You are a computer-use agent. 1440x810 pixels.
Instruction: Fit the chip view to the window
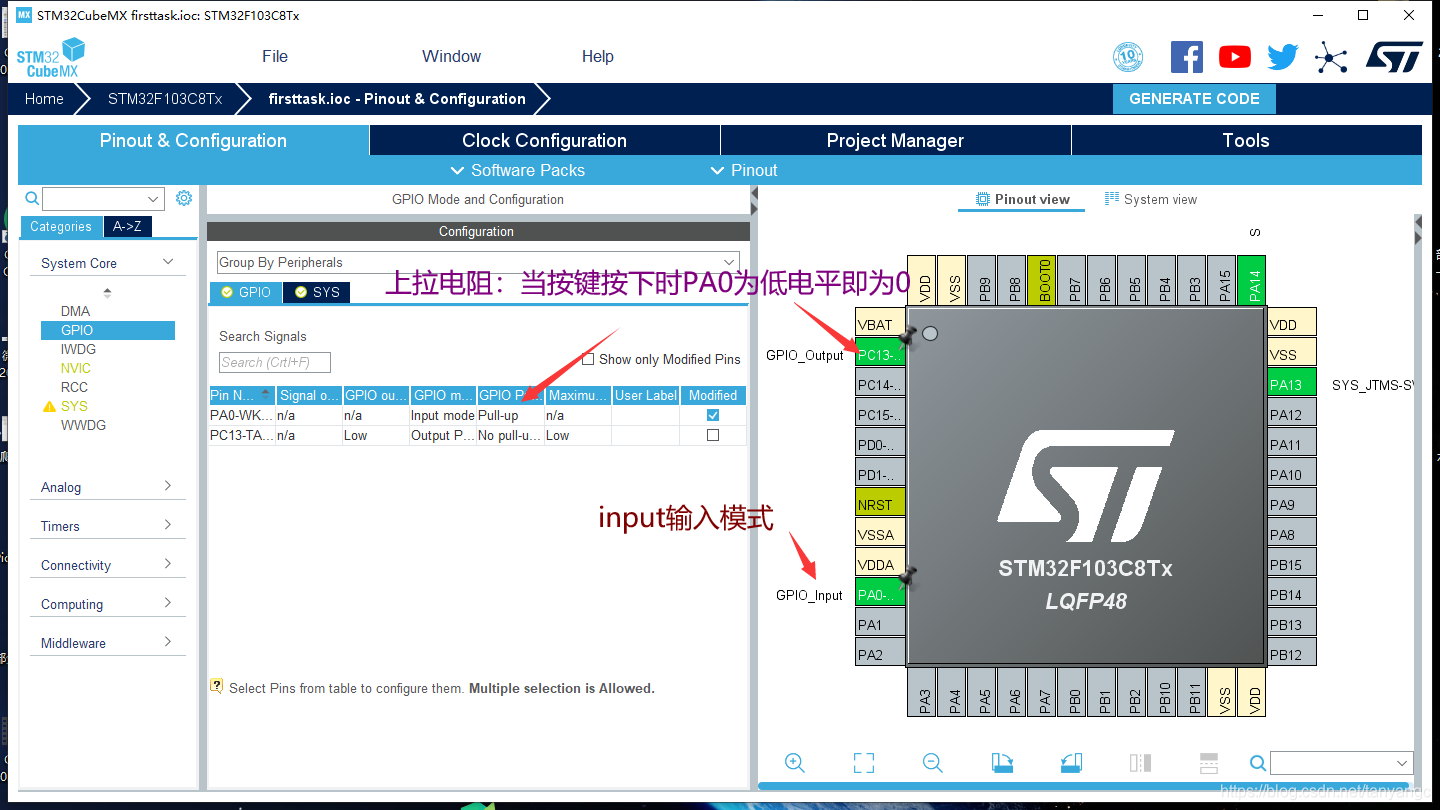(x=864, y=763)
